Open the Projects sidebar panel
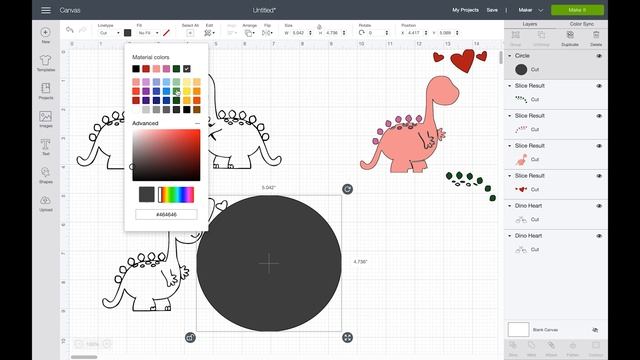The image size is (640, 360). [x=46, y=91]
